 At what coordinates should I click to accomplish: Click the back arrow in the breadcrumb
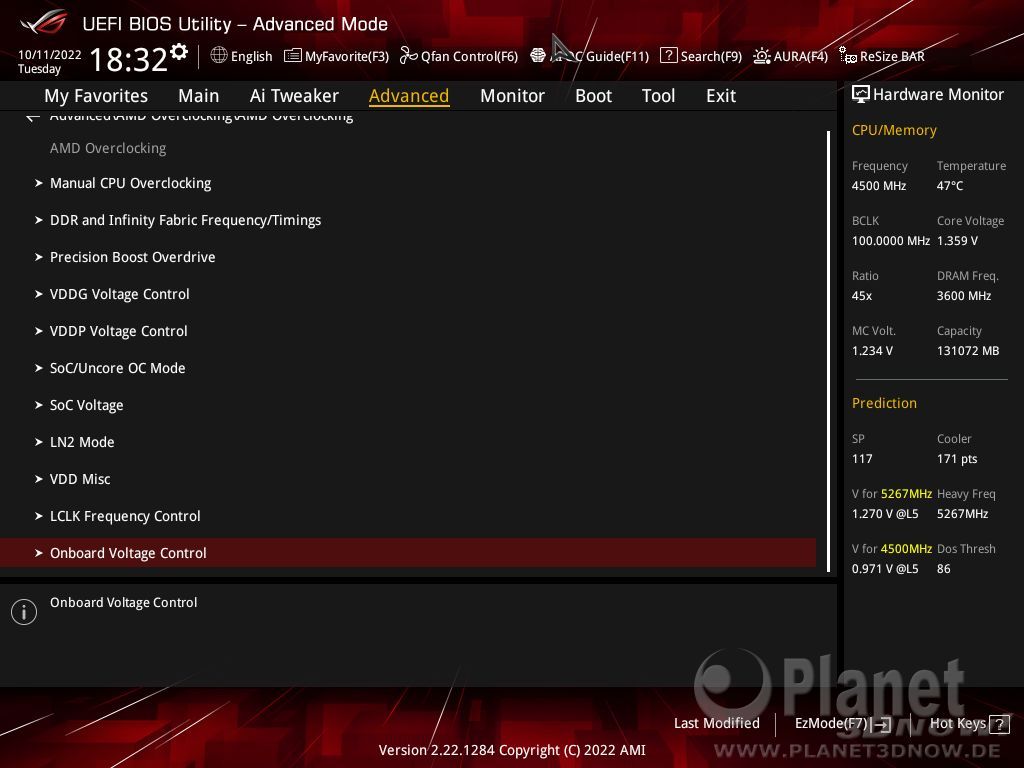[33, 117]
